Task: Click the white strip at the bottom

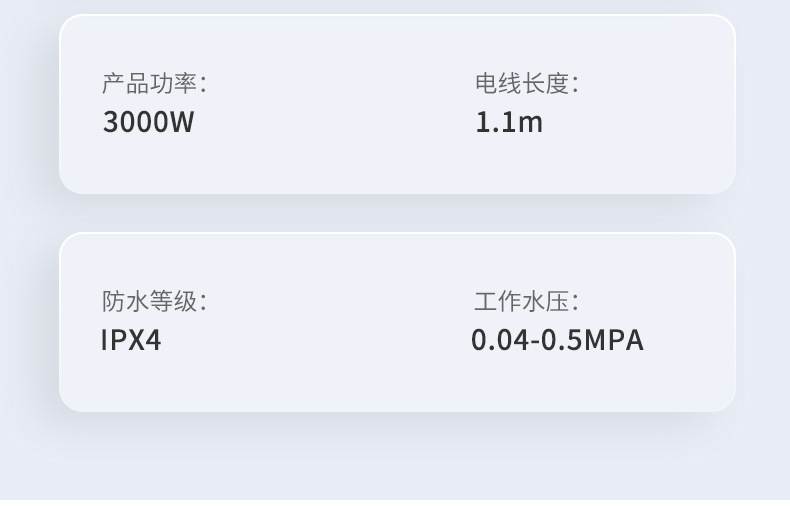Action: click(x=395, y=502)
